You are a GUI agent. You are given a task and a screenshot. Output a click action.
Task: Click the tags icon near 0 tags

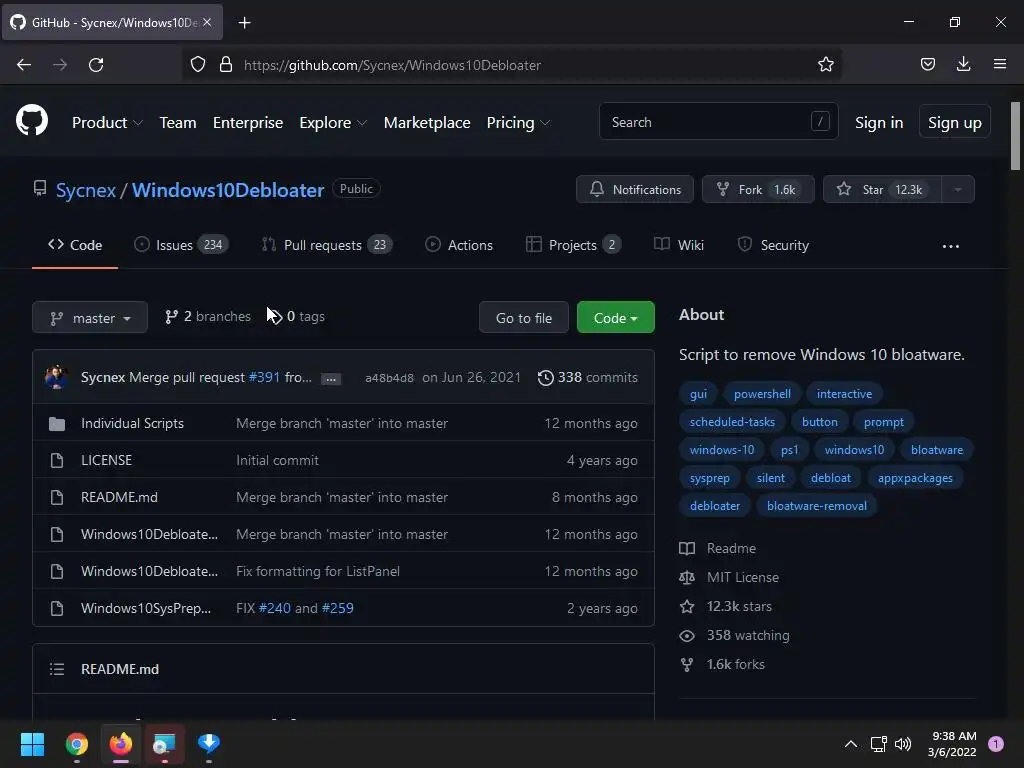(x=276, y=317)
